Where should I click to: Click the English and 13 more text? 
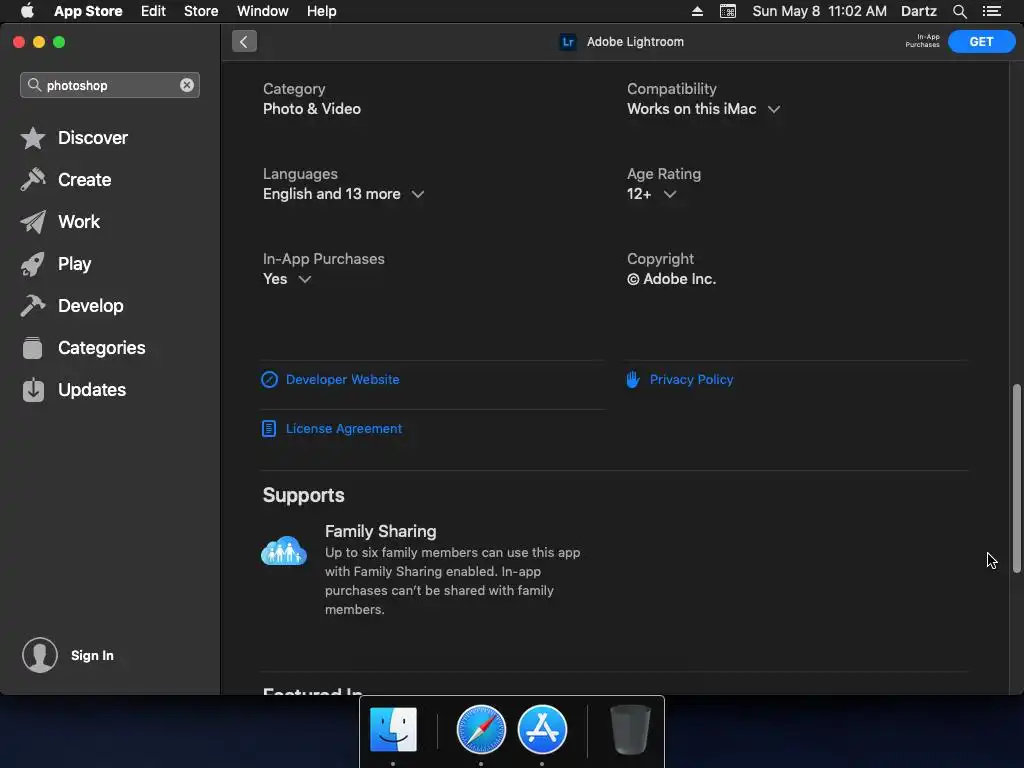point(332,194)
